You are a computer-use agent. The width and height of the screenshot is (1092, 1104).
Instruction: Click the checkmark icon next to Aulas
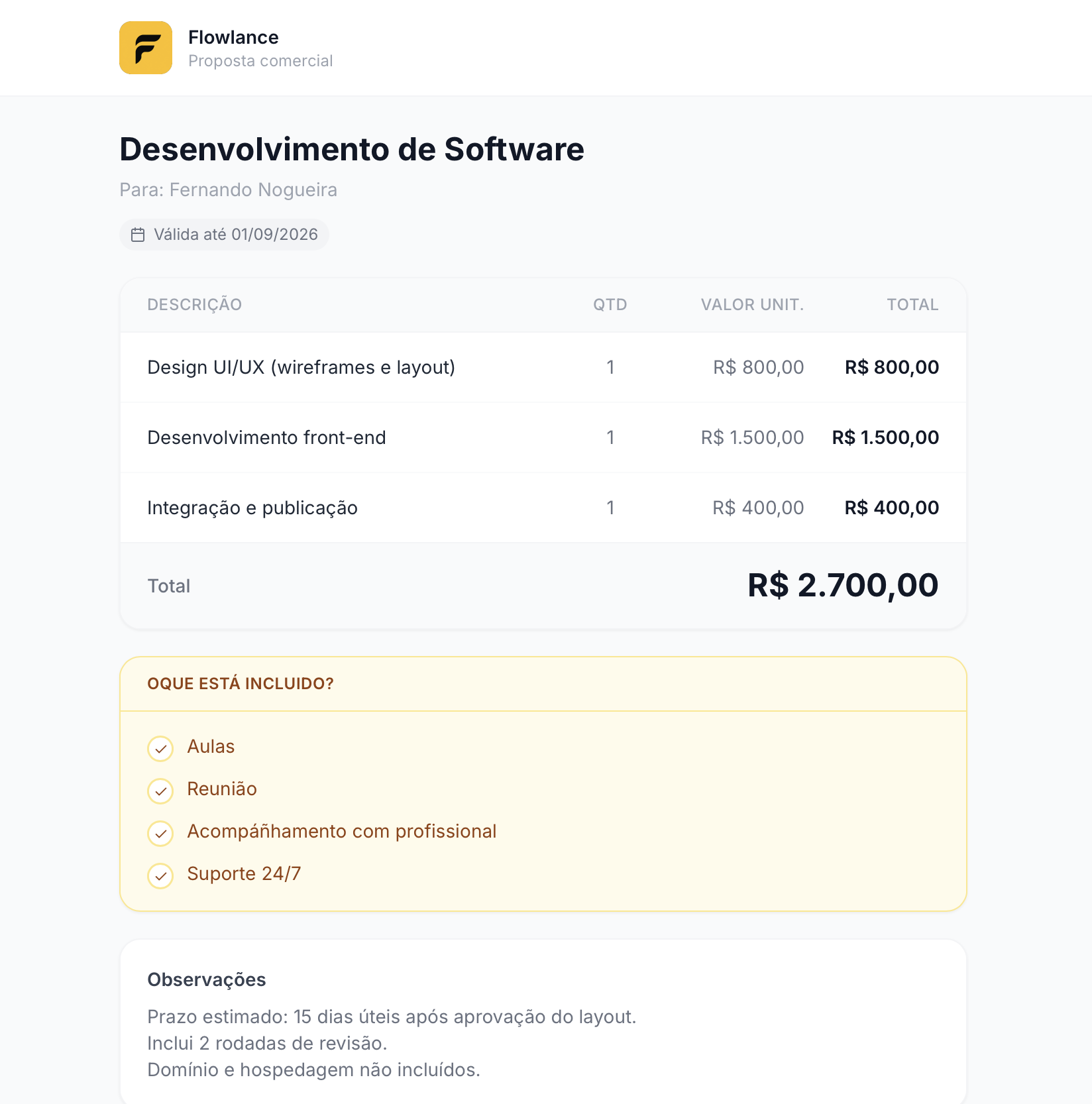160,749
